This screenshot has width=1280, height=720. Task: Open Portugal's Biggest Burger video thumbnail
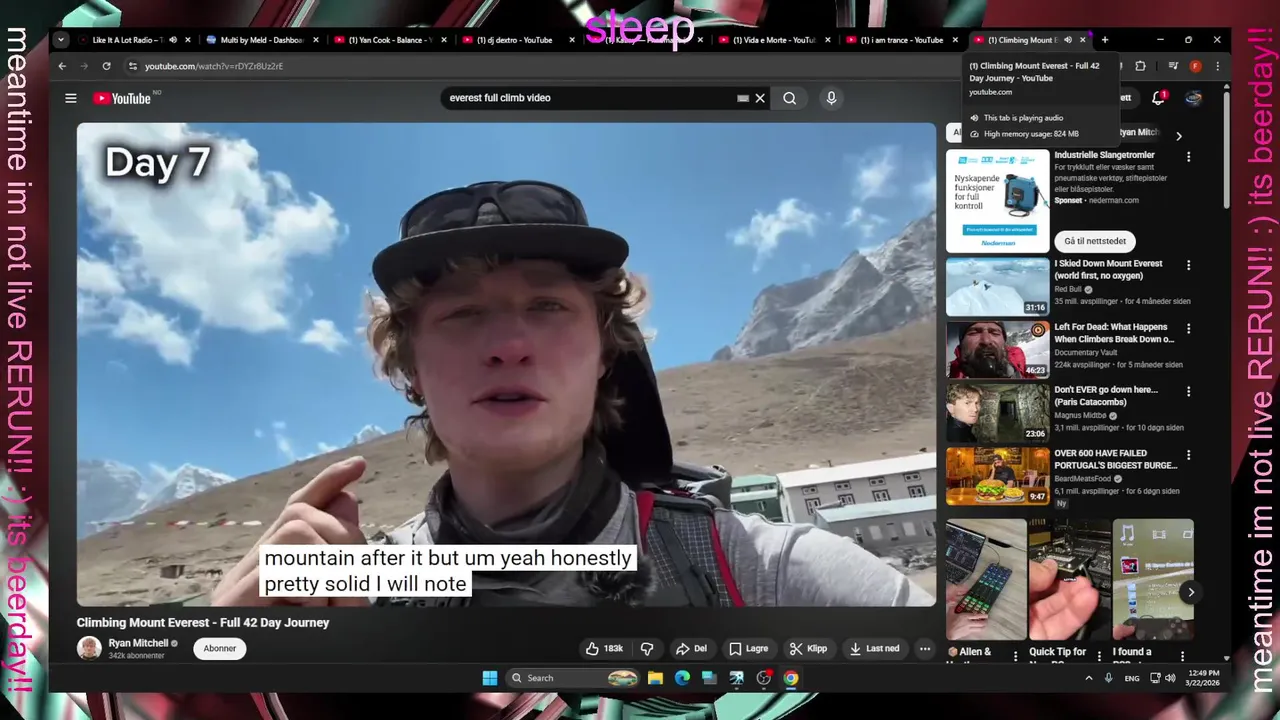tap(997, 476)
